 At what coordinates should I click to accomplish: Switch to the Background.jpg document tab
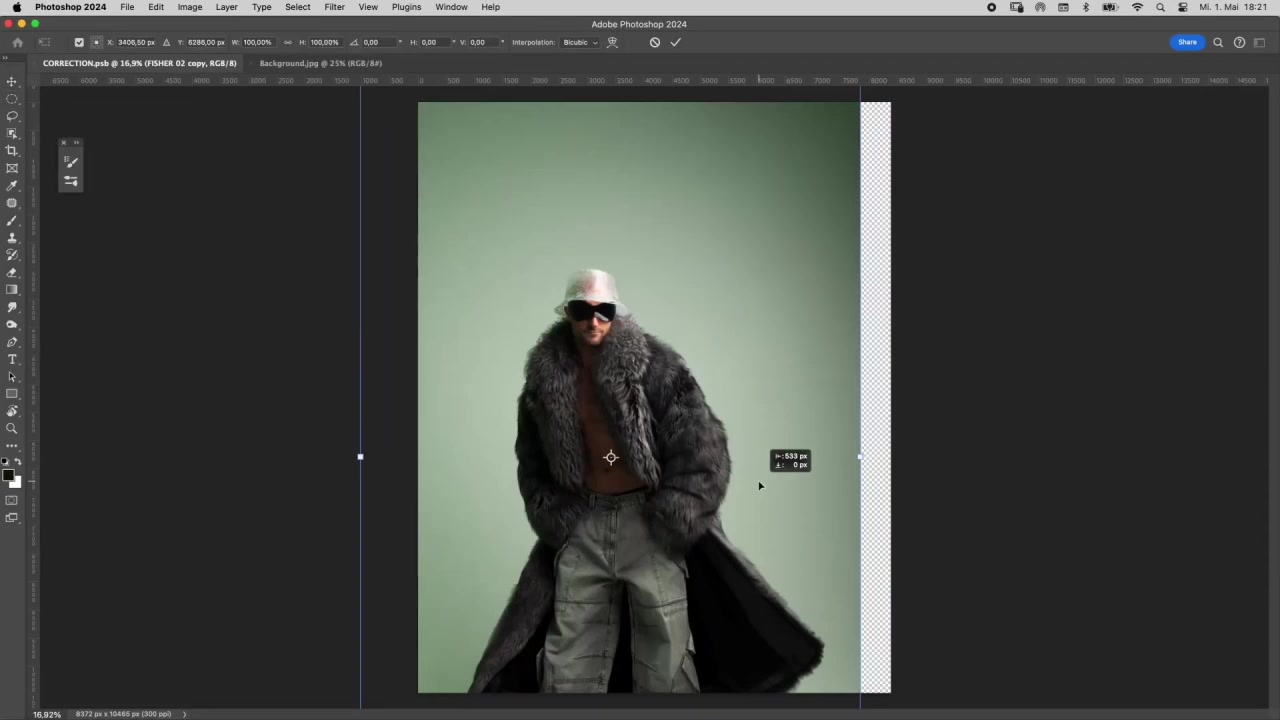pyautogui.click(x=320, y=63)
